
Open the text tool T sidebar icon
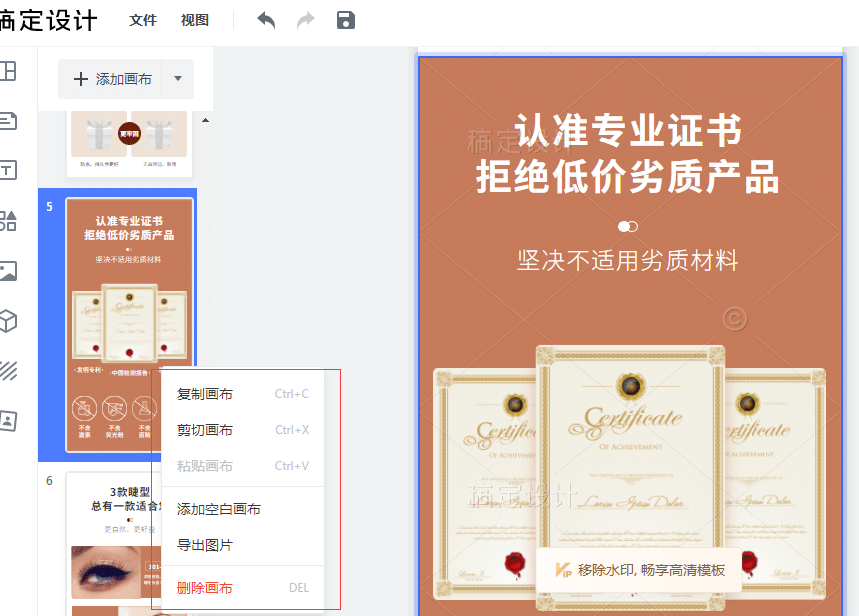[8, 170]
